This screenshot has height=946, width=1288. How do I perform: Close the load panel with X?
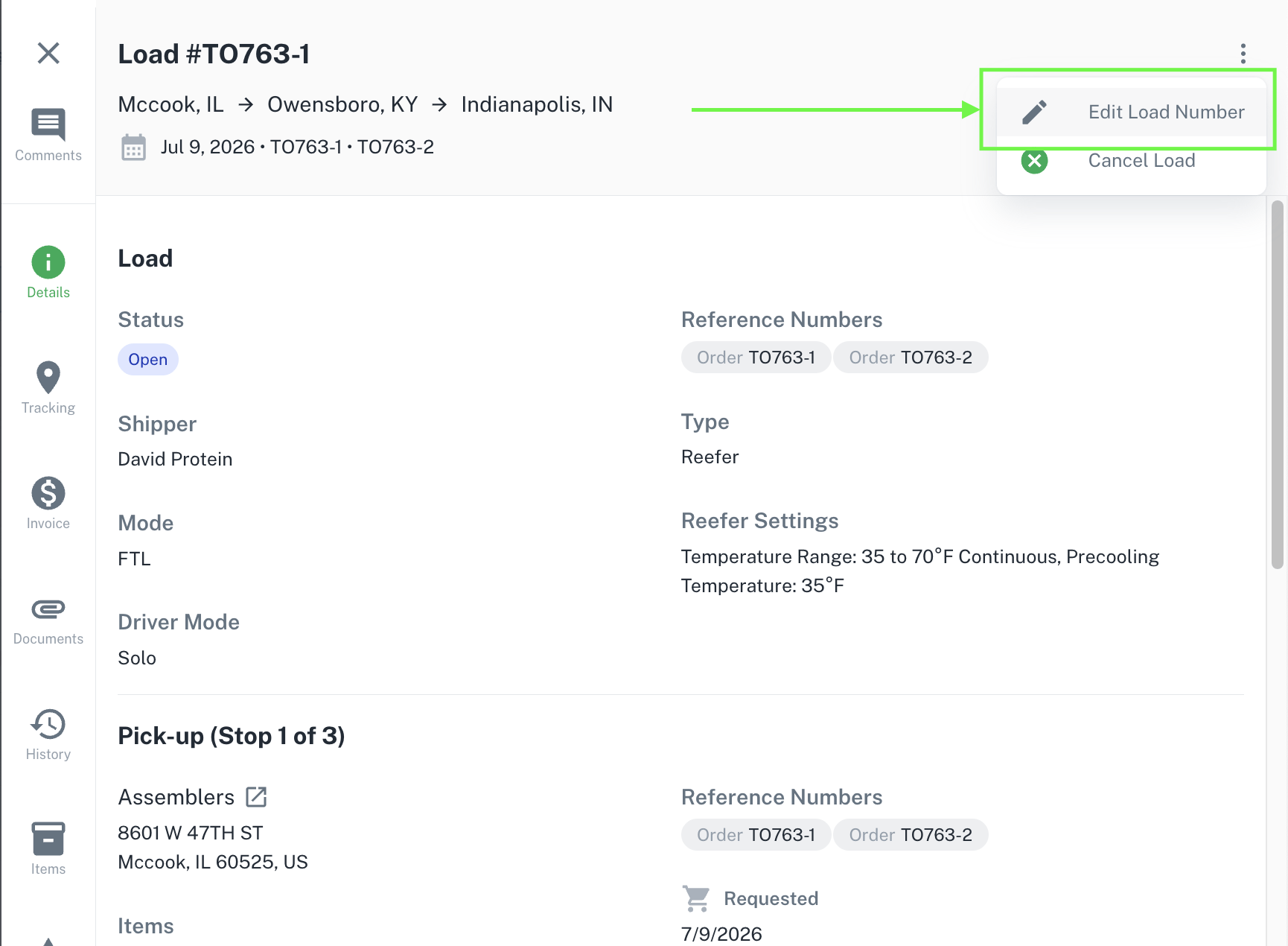tap(48, 53)
